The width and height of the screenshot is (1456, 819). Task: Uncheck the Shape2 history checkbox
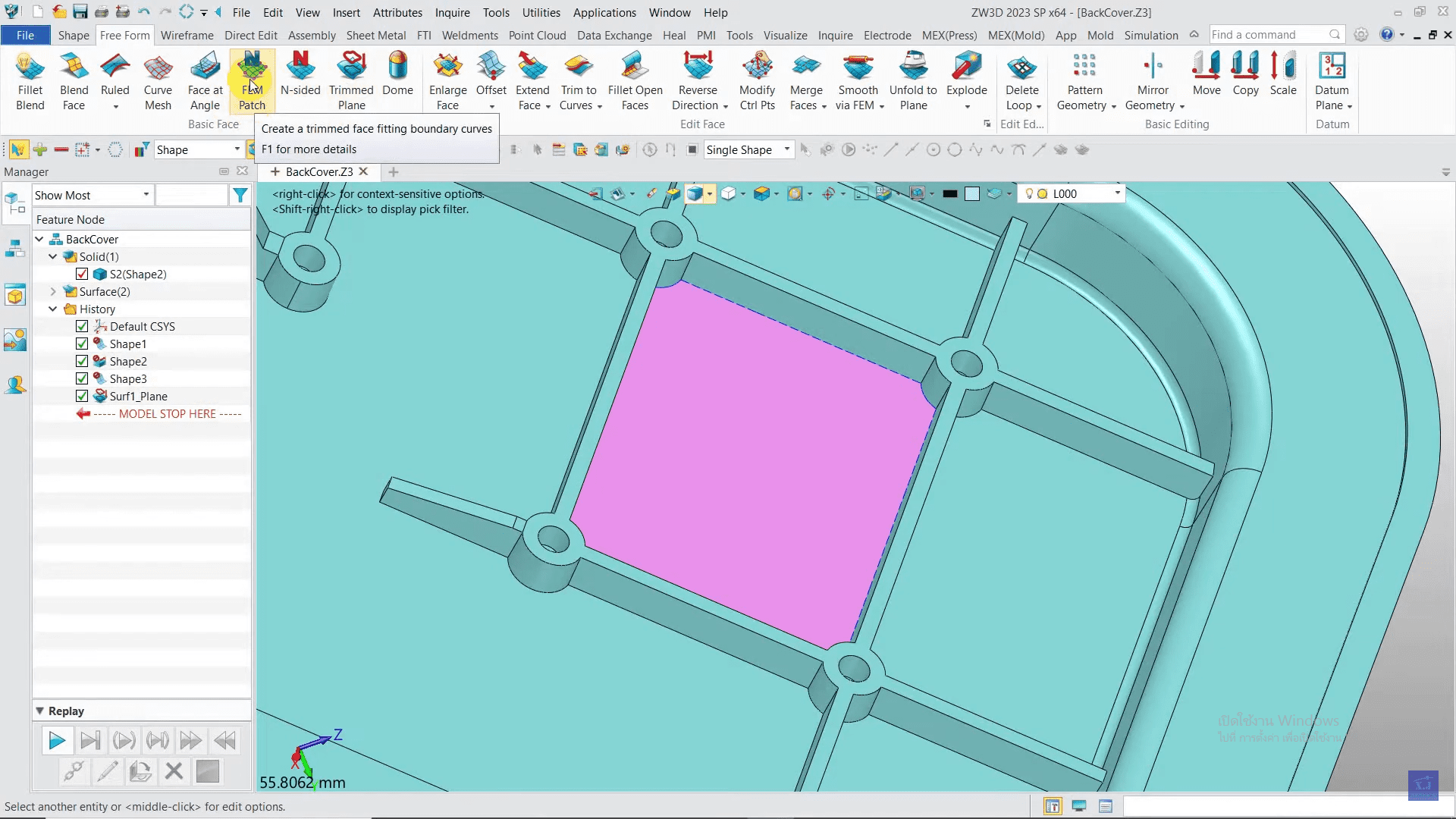click(82, 362)
